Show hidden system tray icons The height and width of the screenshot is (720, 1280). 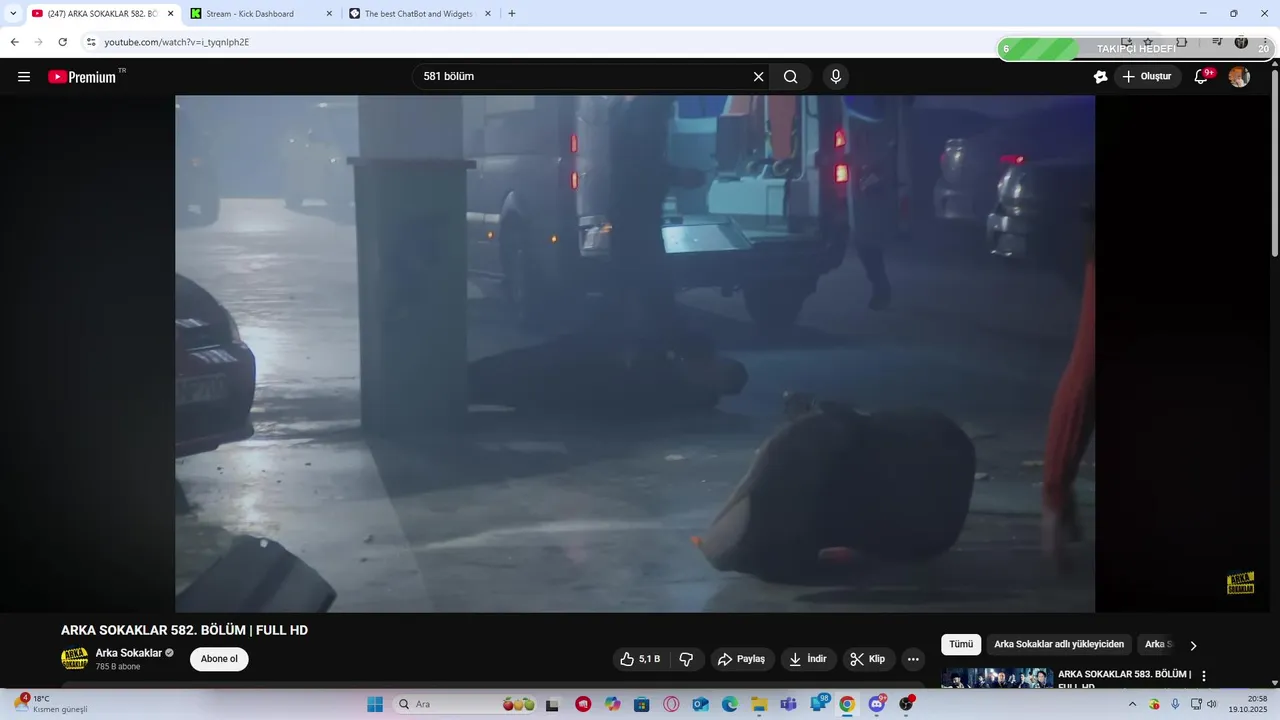pos(1133,704)
